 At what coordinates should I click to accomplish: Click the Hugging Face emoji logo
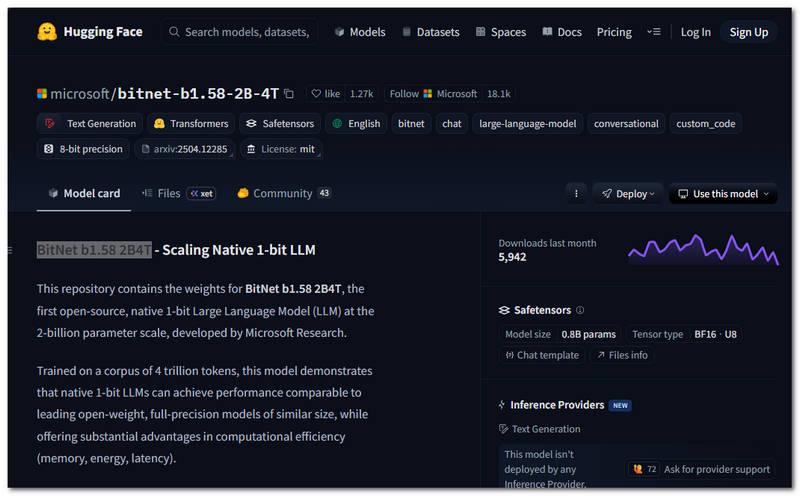click(x=47, y=32)
